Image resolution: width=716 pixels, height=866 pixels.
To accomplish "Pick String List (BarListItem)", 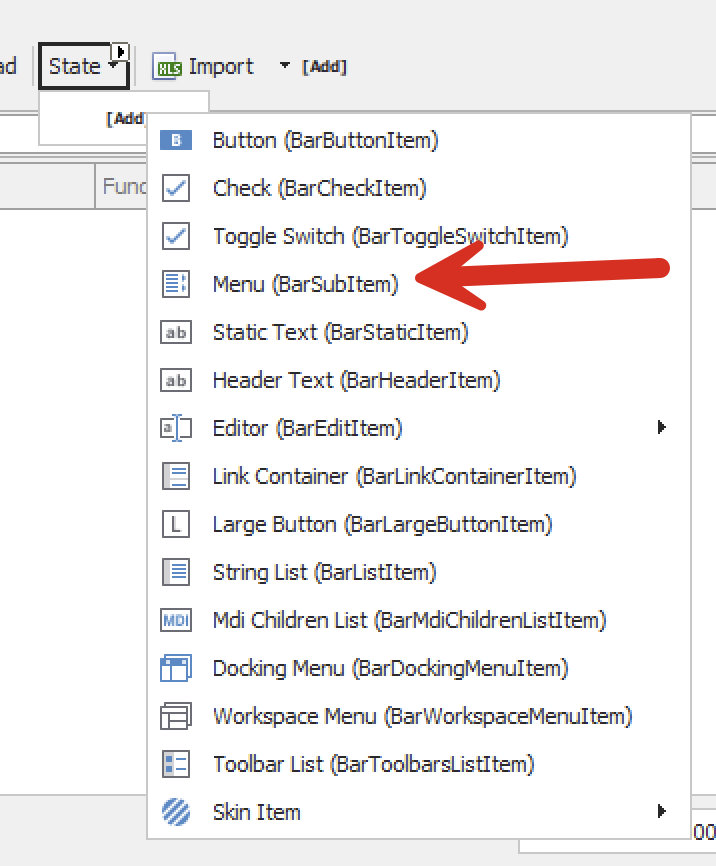I will tap(324, 573).
